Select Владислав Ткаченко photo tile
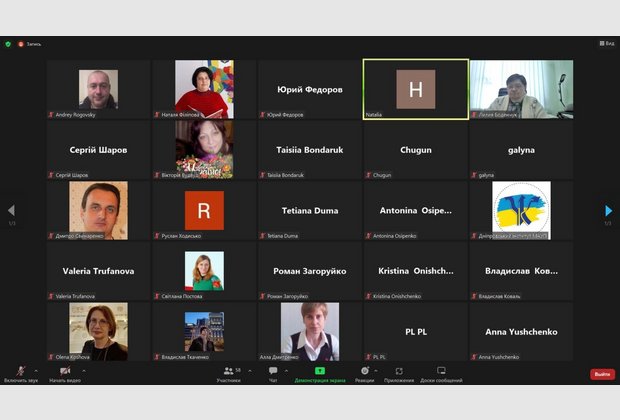Image resolution: width=620 pixels, height=420 pixels. (x=204, y=331)
